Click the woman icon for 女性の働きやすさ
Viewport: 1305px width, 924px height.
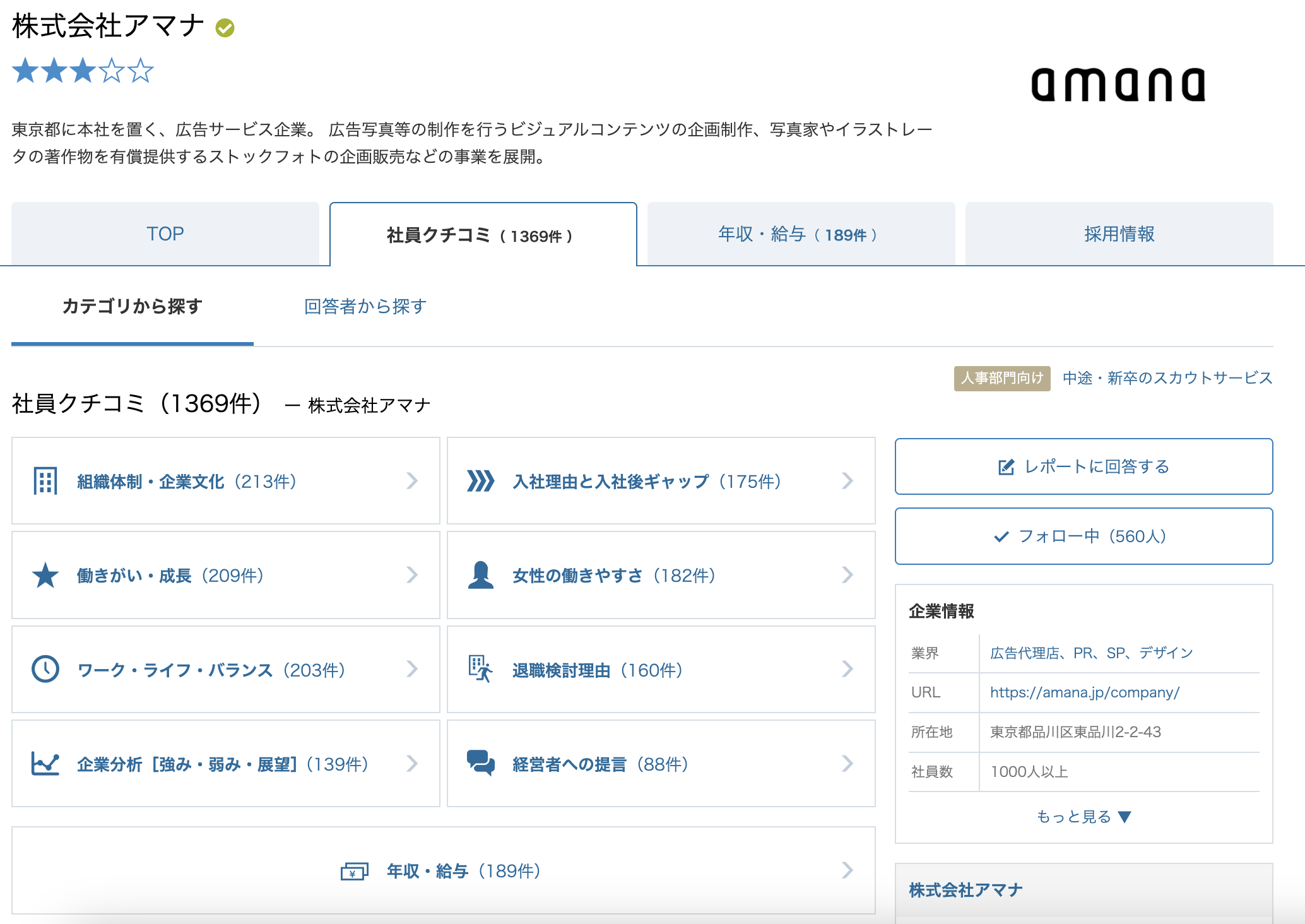481,575
